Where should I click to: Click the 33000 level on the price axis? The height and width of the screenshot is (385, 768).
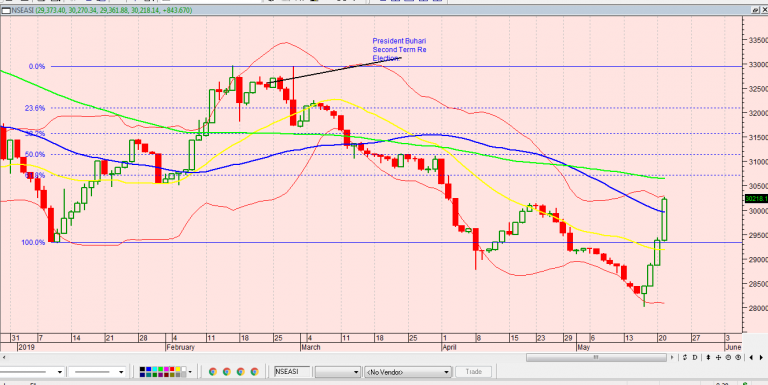click(x=757, y=65)
